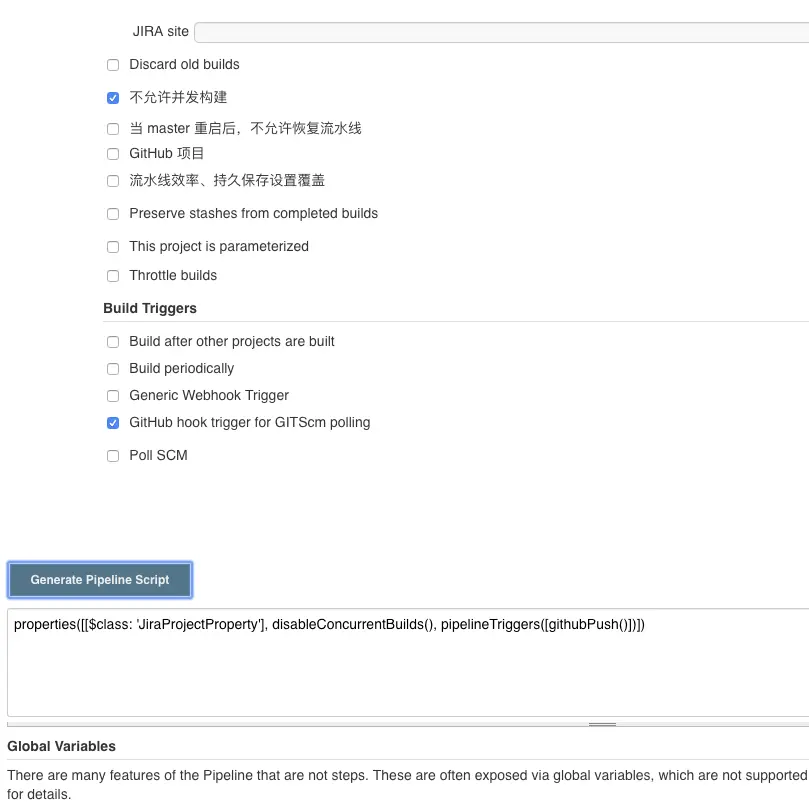Click the Build Triggers section heading

tap(150, 308)
